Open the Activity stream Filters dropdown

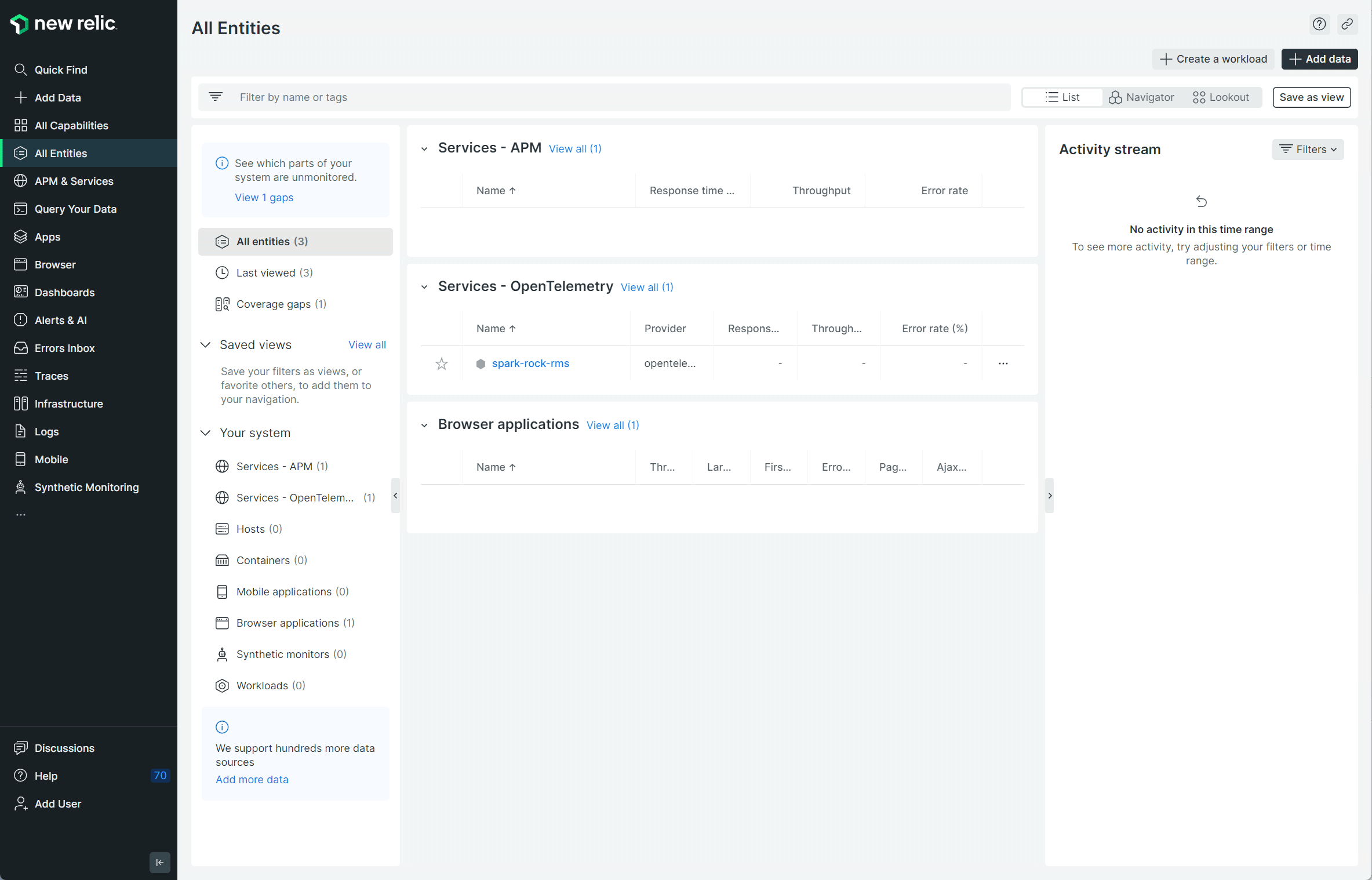1308,150
